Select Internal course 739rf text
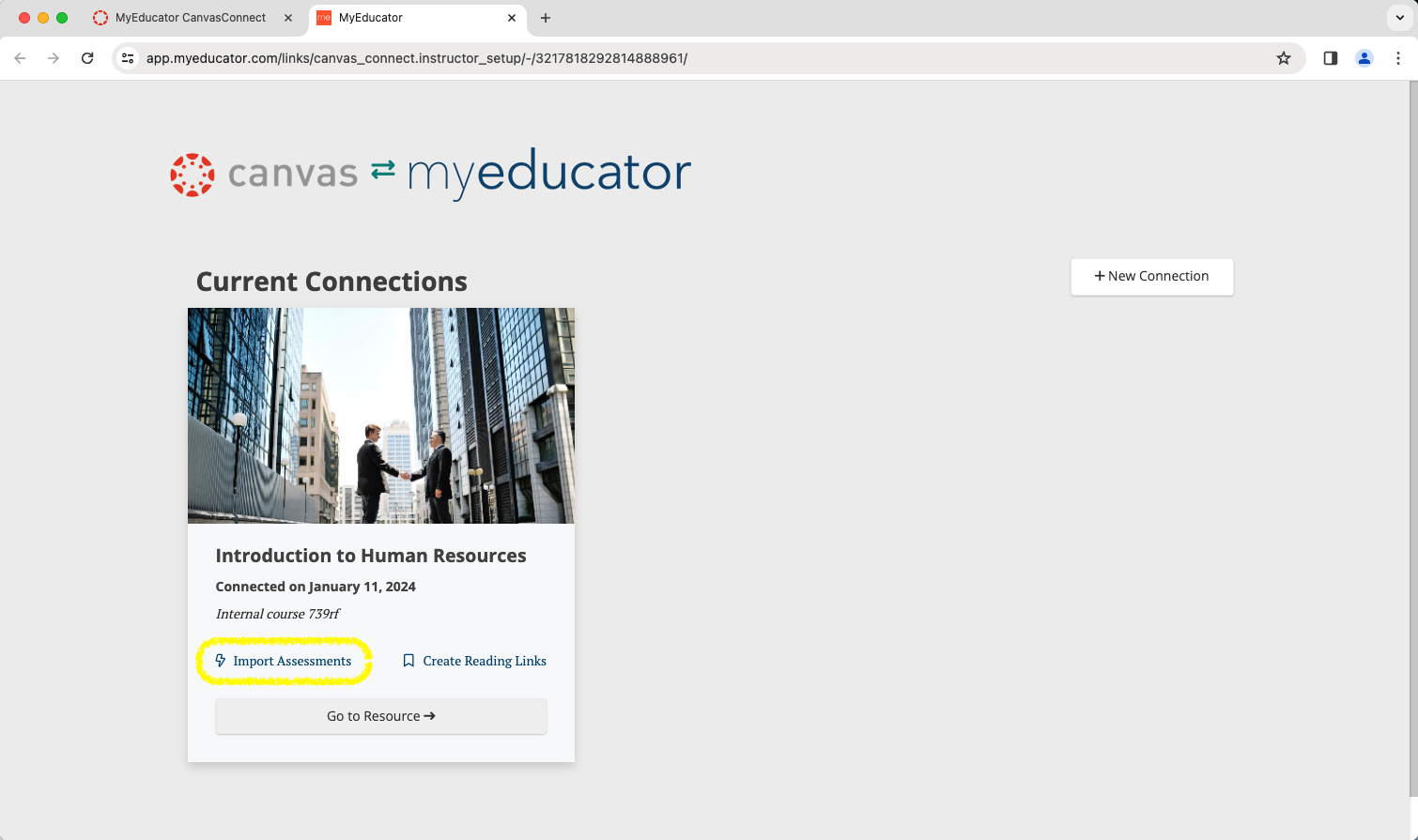 (278, 614)
